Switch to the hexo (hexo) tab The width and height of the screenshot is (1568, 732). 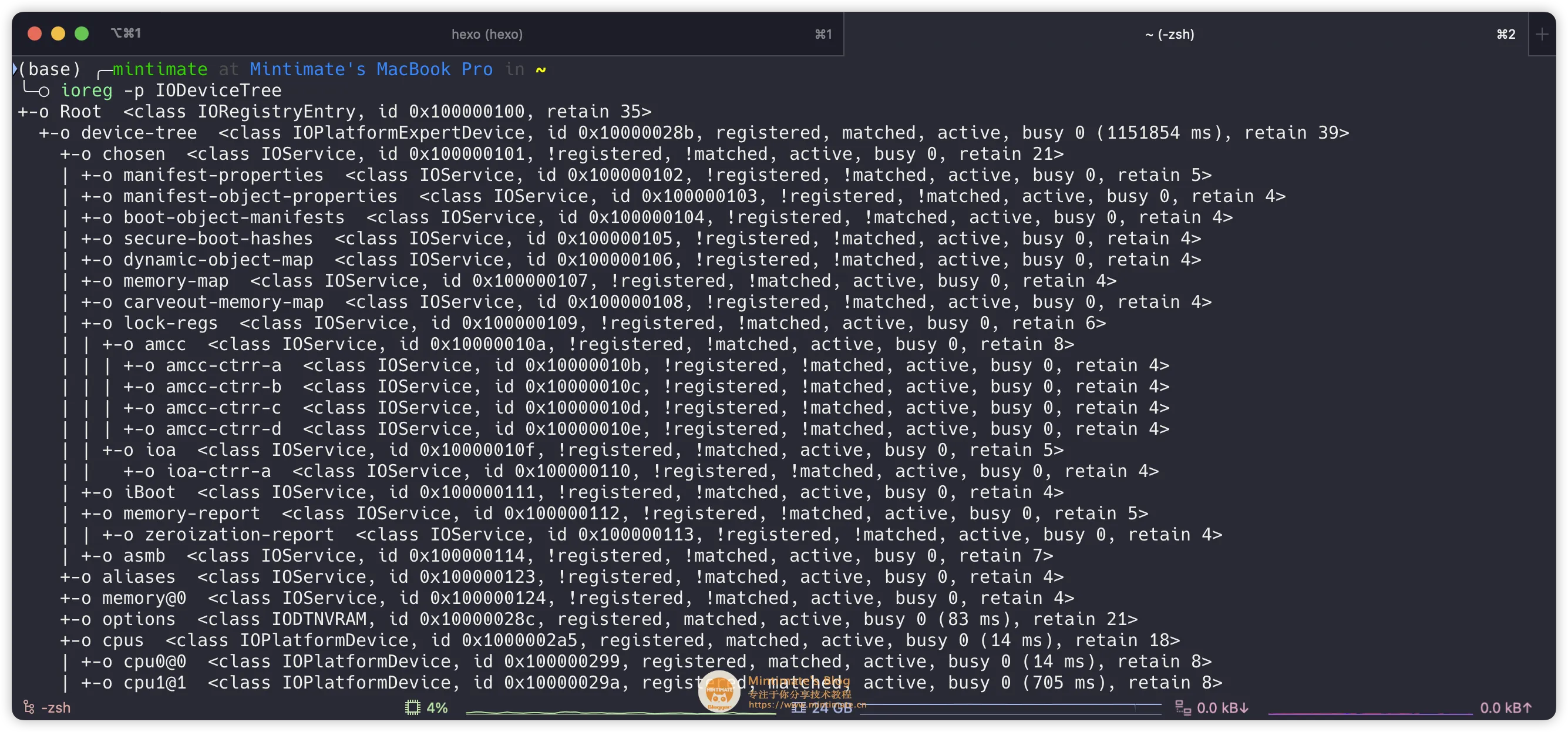point(486,34)
